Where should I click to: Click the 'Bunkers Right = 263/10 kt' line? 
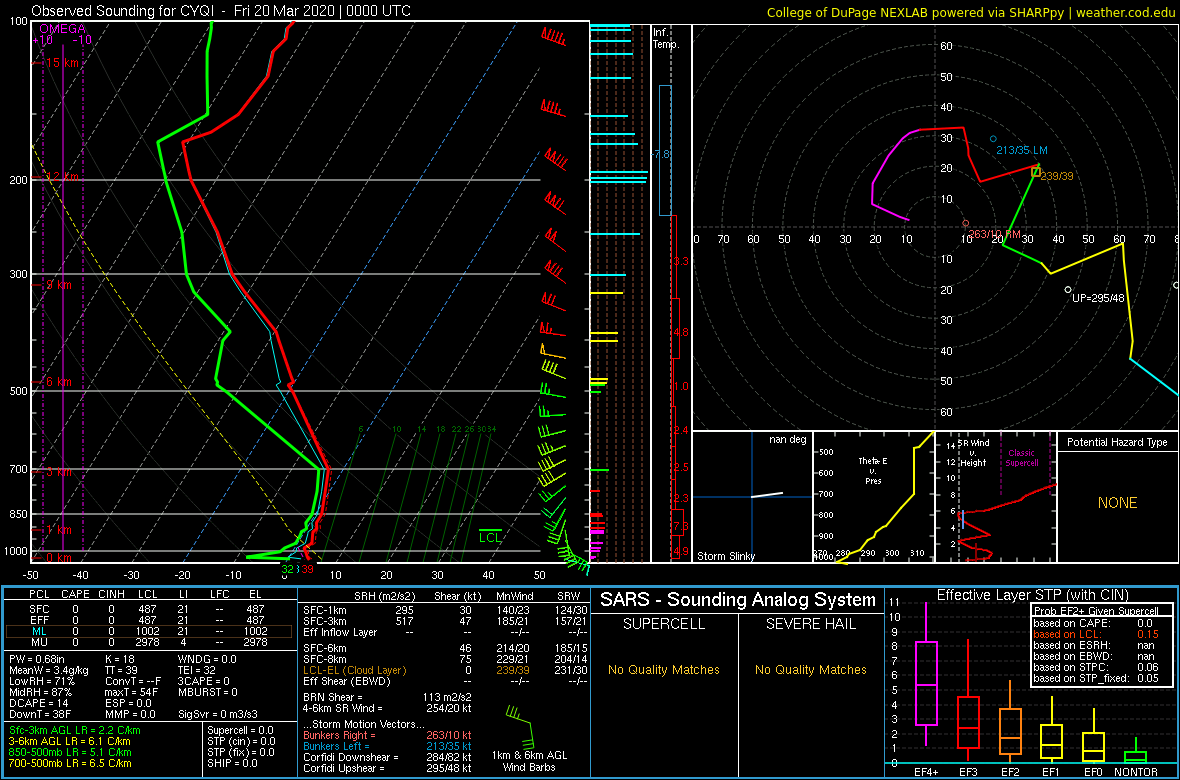[x=388, y=736]
